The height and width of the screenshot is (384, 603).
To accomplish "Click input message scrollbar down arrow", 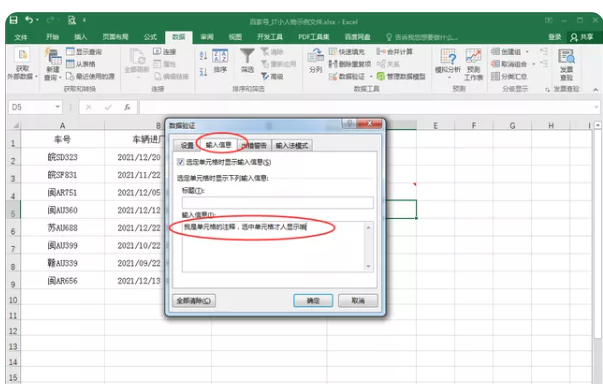I will 368,267.
